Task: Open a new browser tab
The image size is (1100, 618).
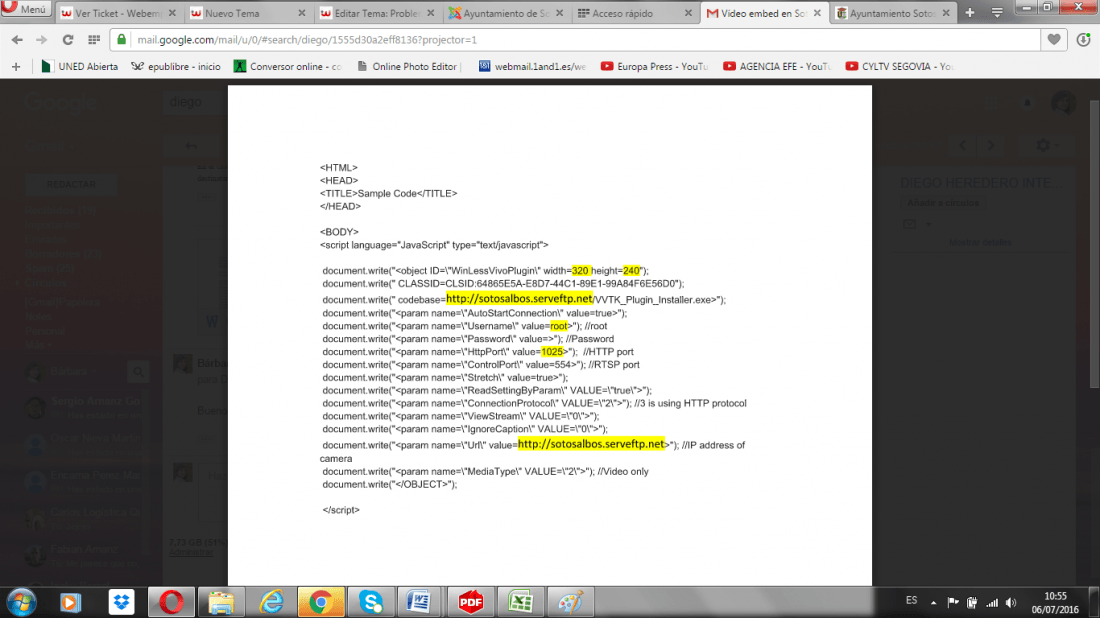Action: [970, 13]
